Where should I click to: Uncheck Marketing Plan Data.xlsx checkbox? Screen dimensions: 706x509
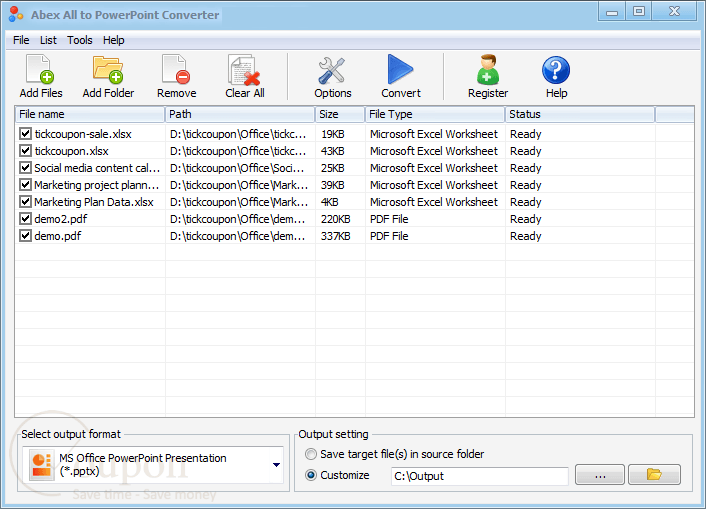pyautogui.click(x=25, y=202)
